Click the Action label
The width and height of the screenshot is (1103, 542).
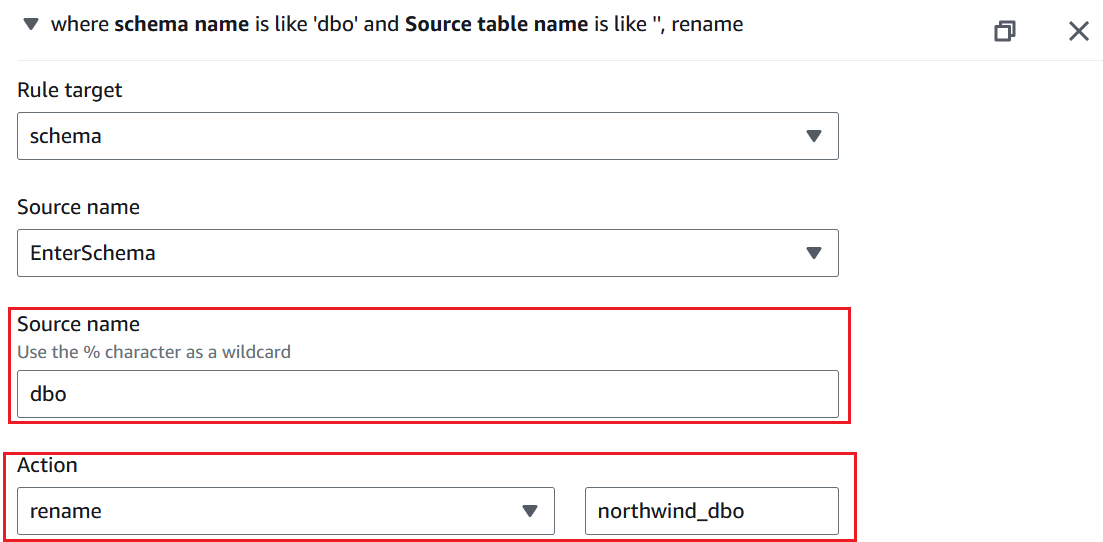point(47,465)
